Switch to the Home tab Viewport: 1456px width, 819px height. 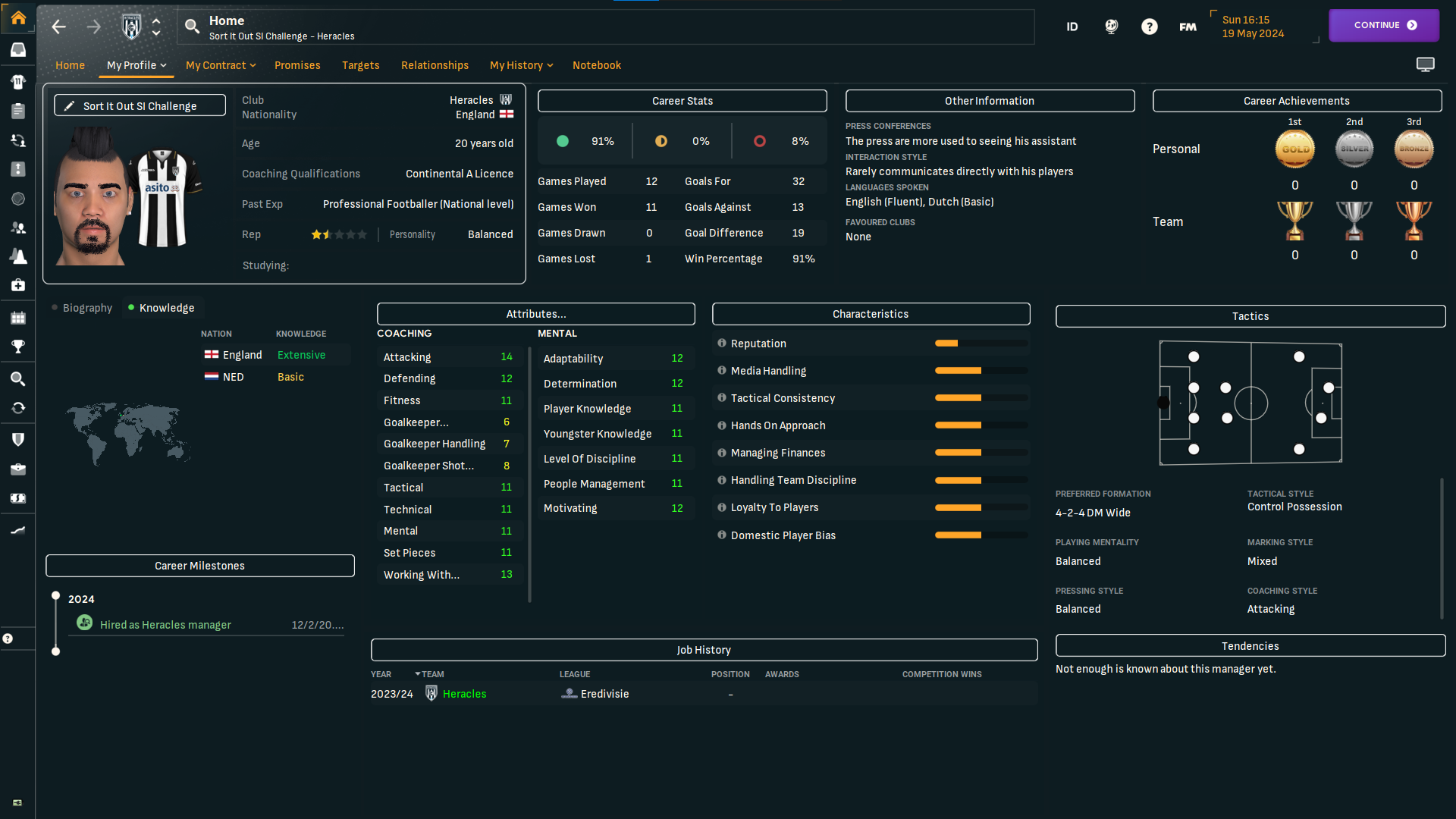[x=70, y=65]
